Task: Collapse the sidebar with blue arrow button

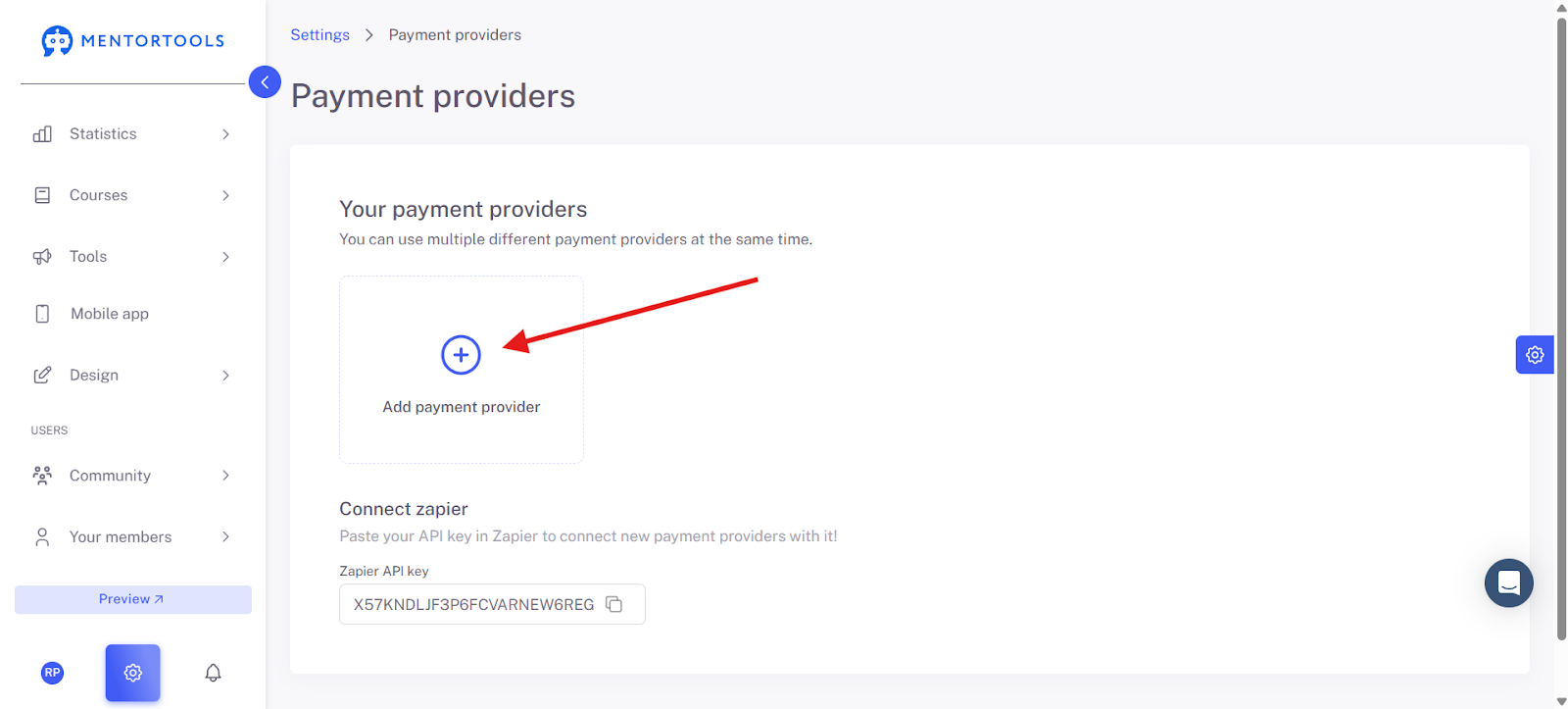Action: (265, 82)
